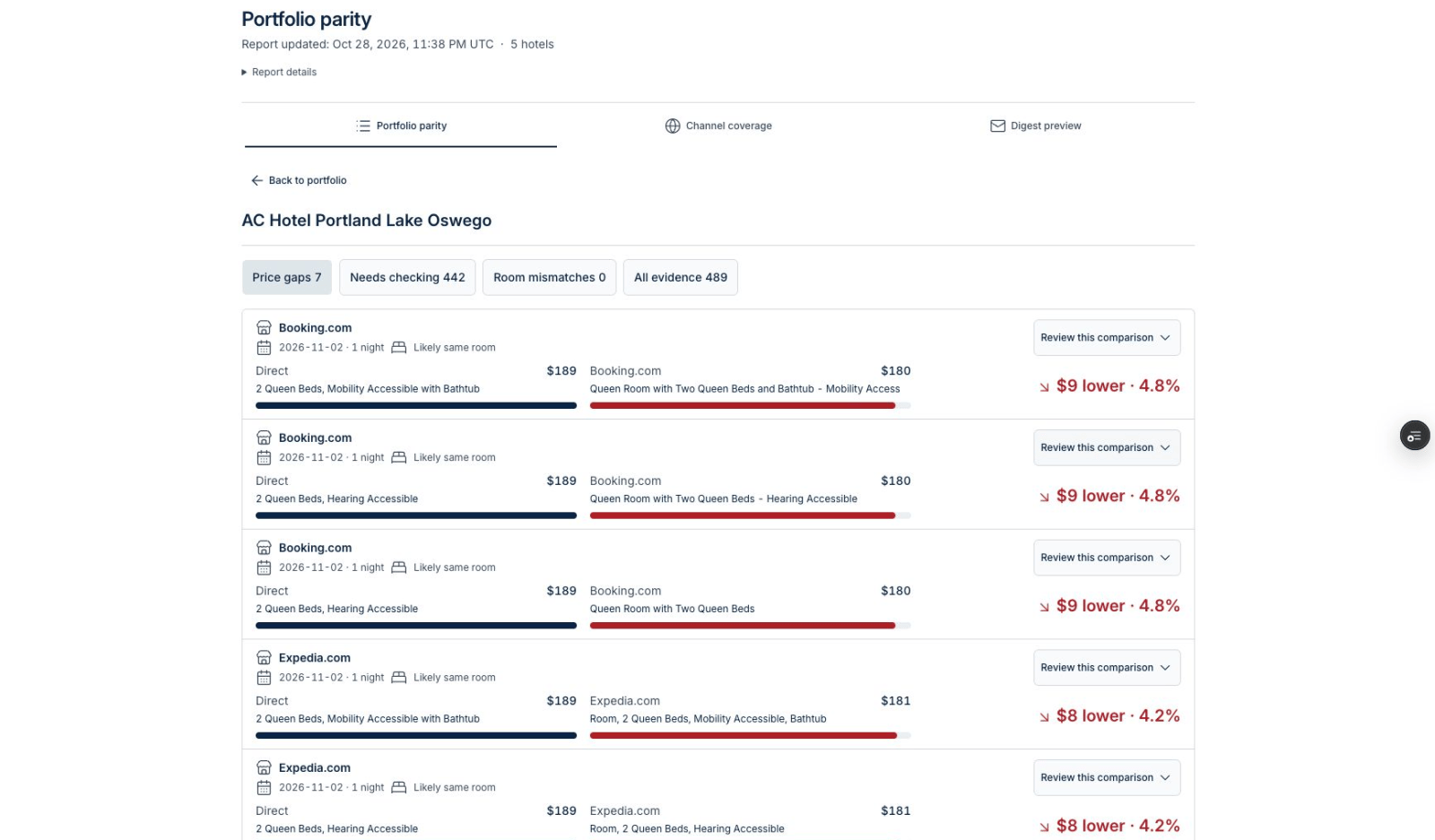Select the All evidence 489 filter
1435x840 pixels.
coord(681,278)
